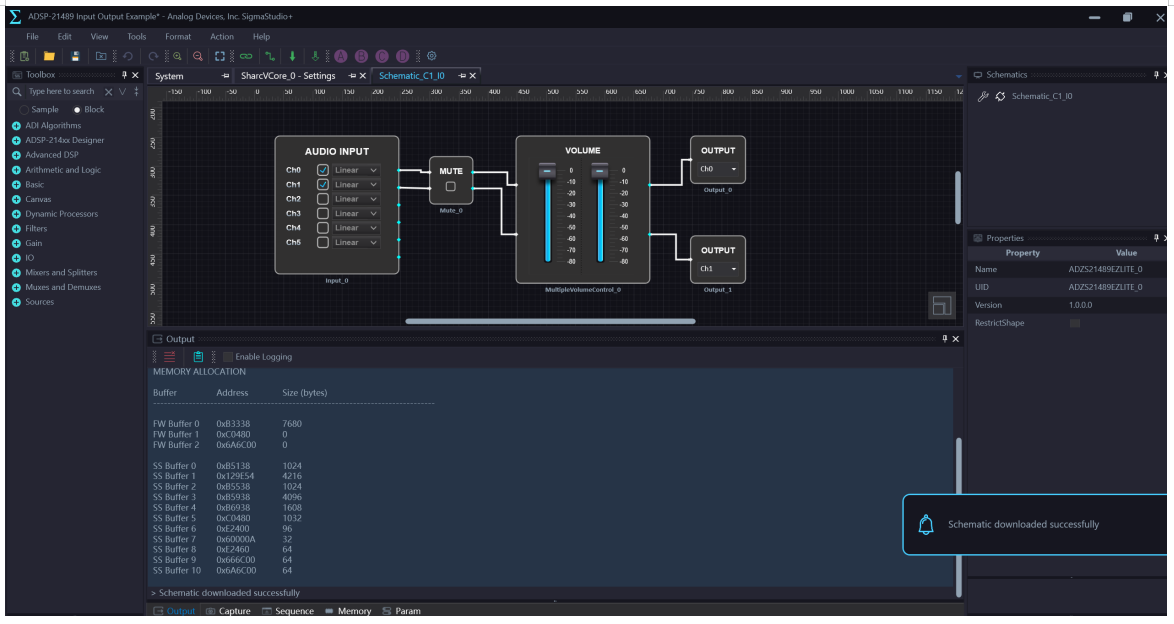The image size is (1174, 624).
Task: Expand Mixers and Splitters category
Action: pyautogui.click(x=16, y=273)
